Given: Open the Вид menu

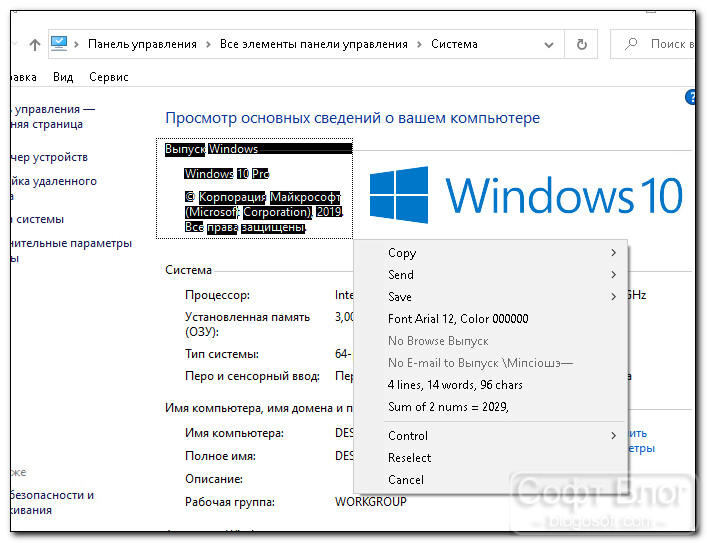Looking at the screenshot, I should tap(63, 77).
